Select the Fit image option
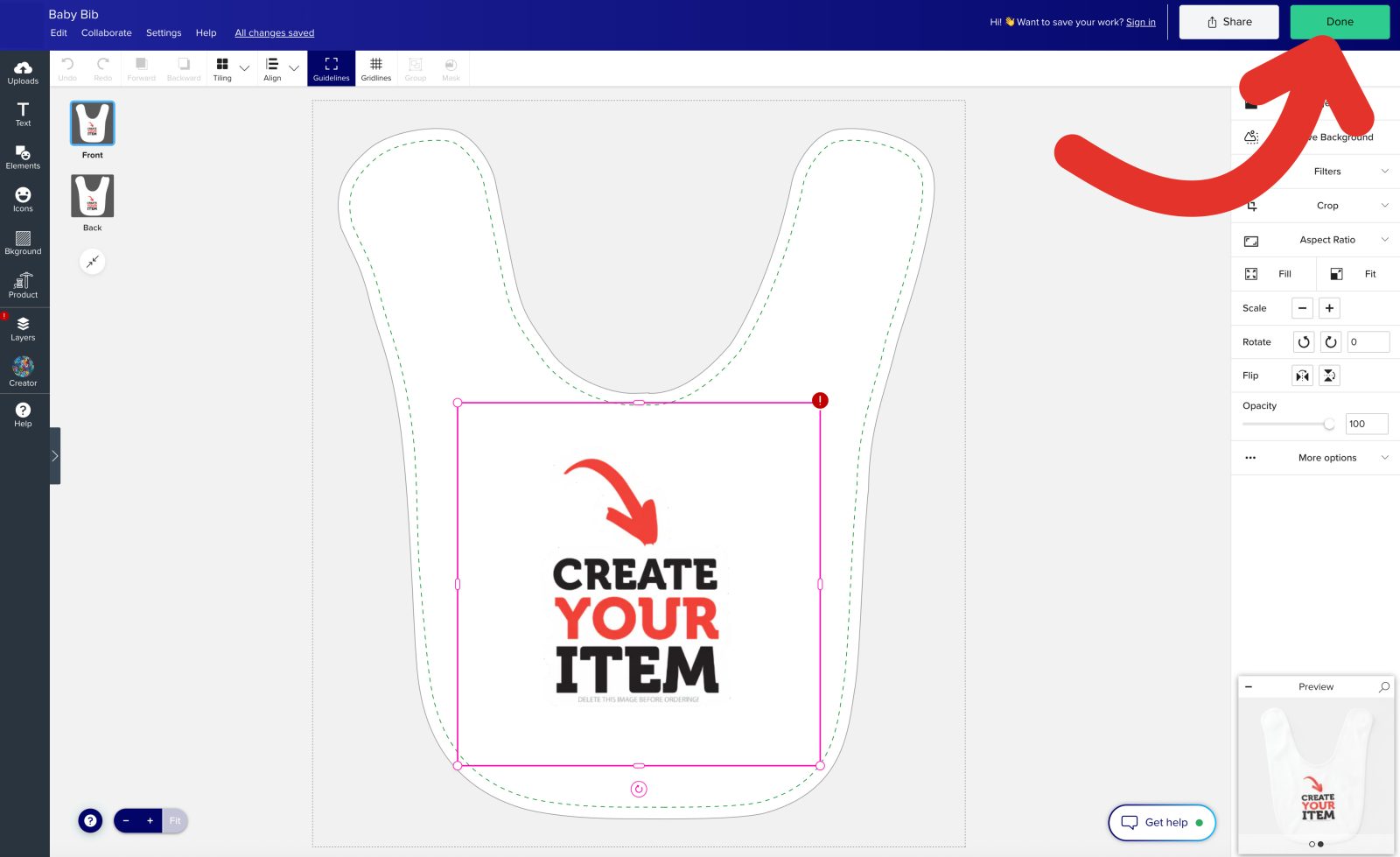This screenshot has width=1400, height=857. 1354,274
